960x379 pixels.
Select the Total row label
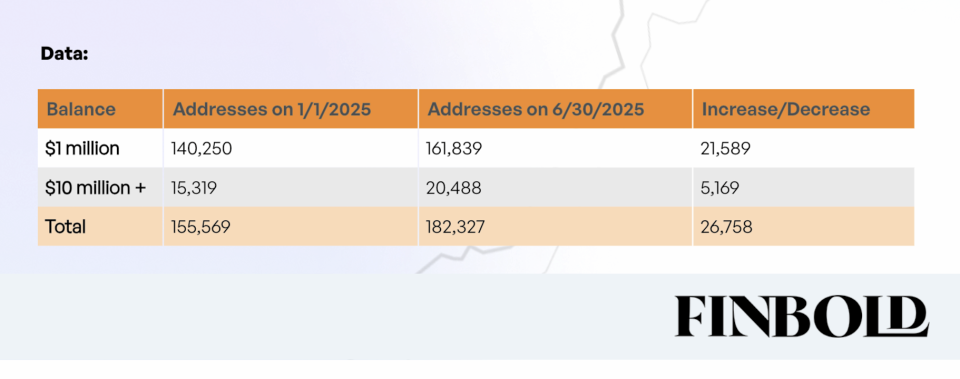66,227
